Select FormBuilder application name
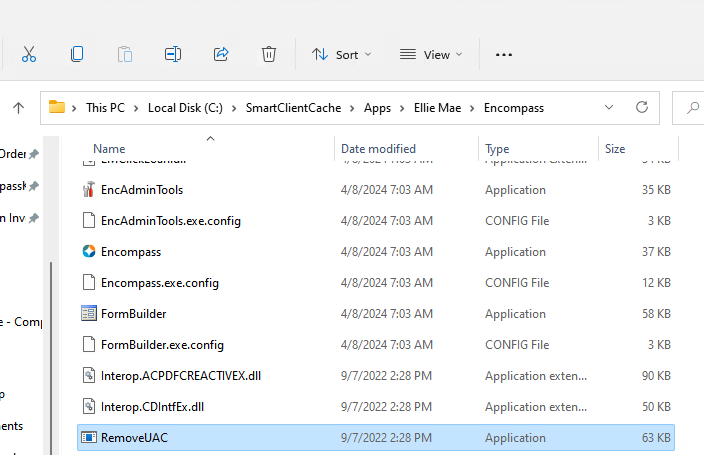Screen dimensions: 704x455 (133, 314)
